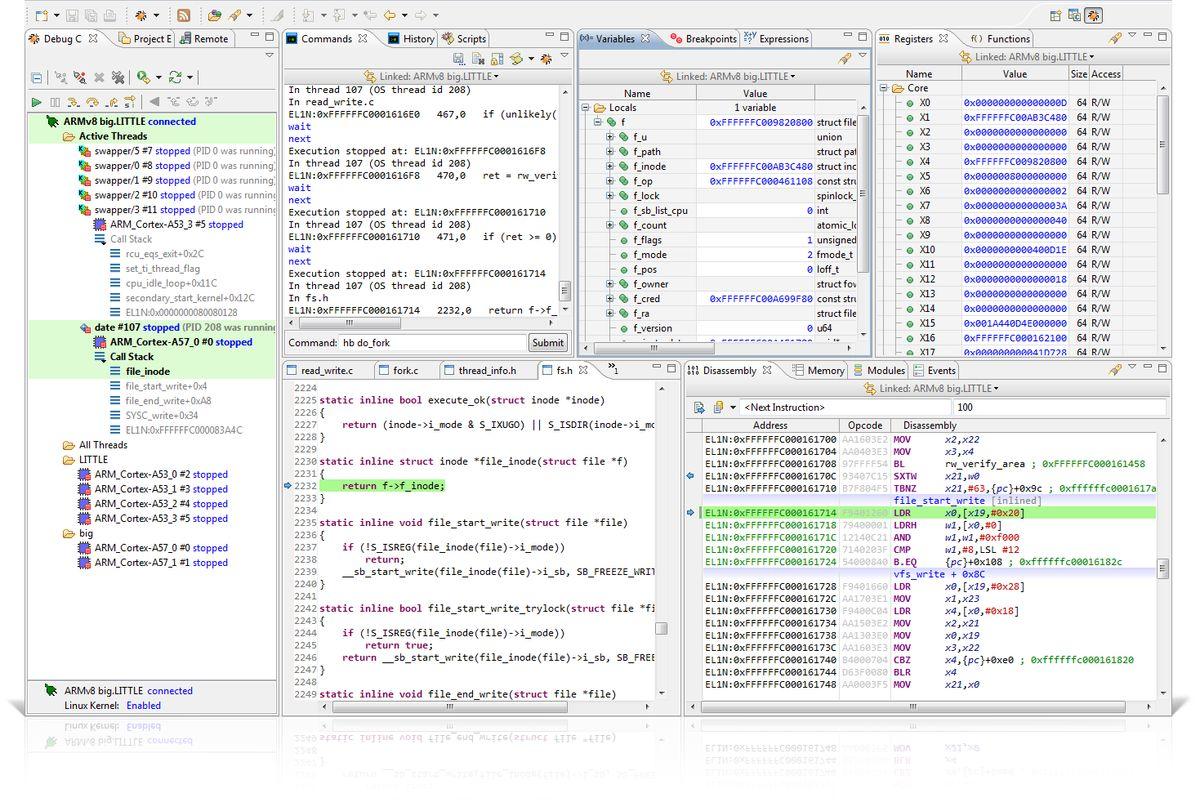This screenshot has width=1200, height=806.
Task: Click the Collapse All icon in Debug Control
Action: tap(37, 77)
